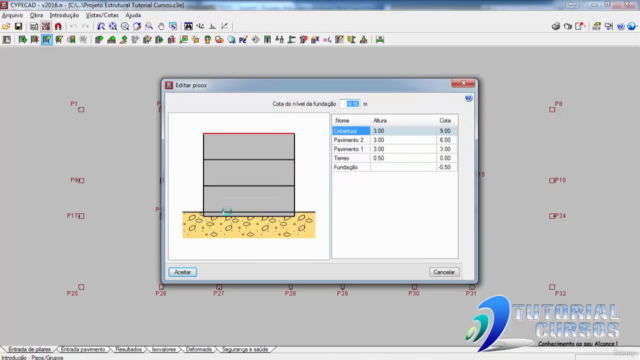640x360 pixels.
Task: Click the Cota -0.50 cell of Fundação
Action: pyautogui.click(x=447, y=167)
